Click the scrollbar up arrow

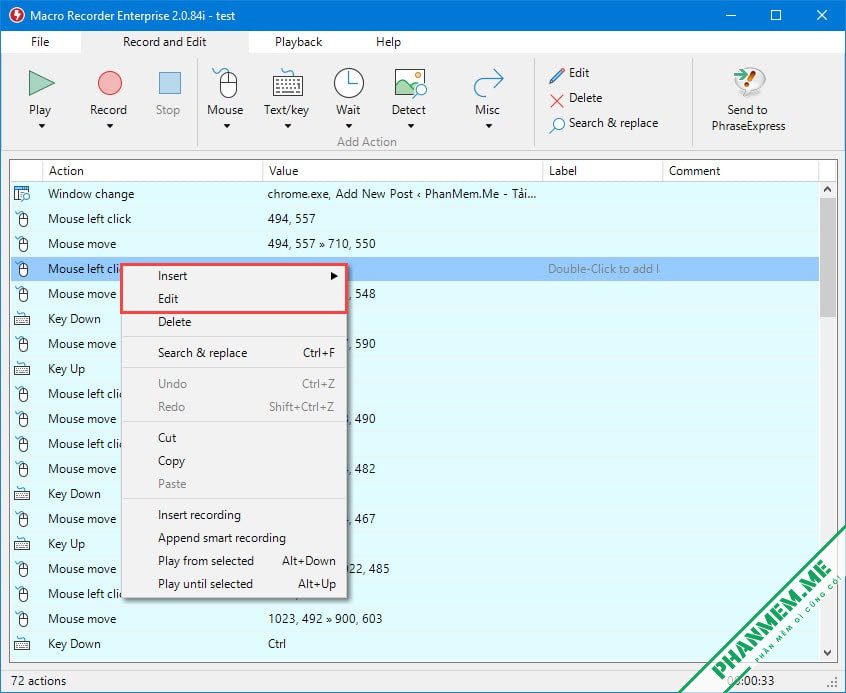coord(828,189)
